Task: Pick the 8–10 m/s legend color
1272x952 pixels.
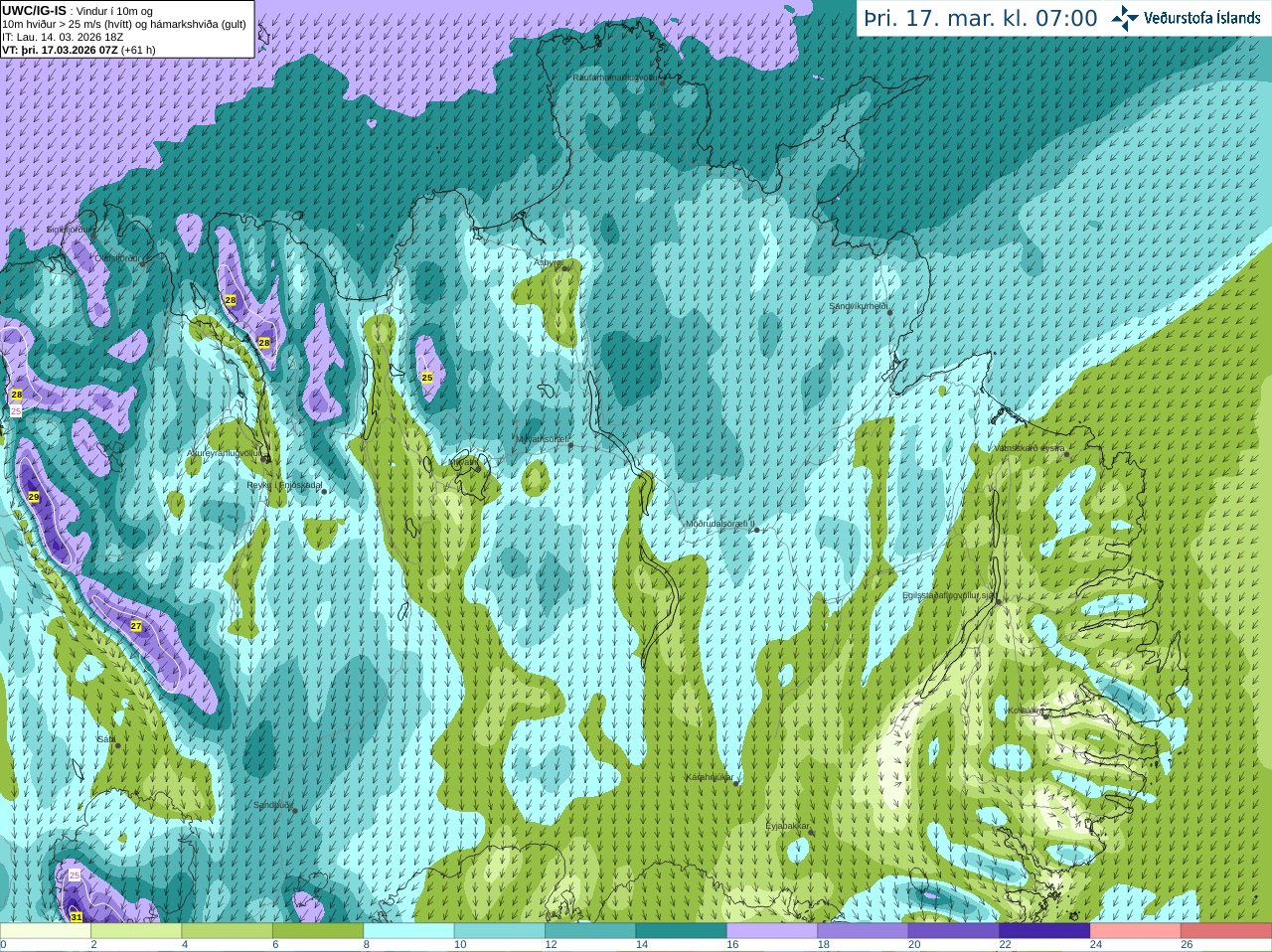Action: tap(408, 931)
